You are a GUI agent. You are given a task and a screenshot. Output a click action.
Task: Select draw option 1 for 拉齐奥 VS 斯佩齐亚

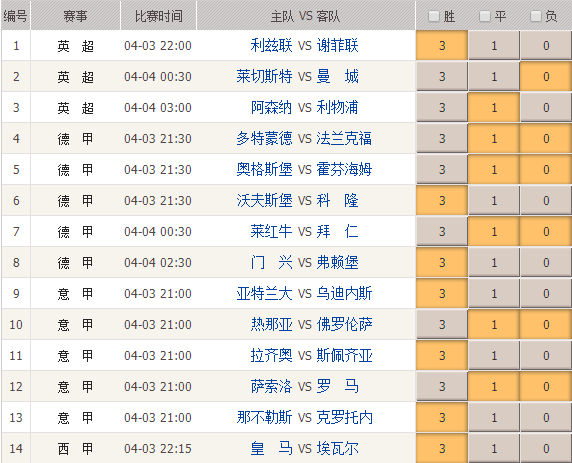[494, 356]
